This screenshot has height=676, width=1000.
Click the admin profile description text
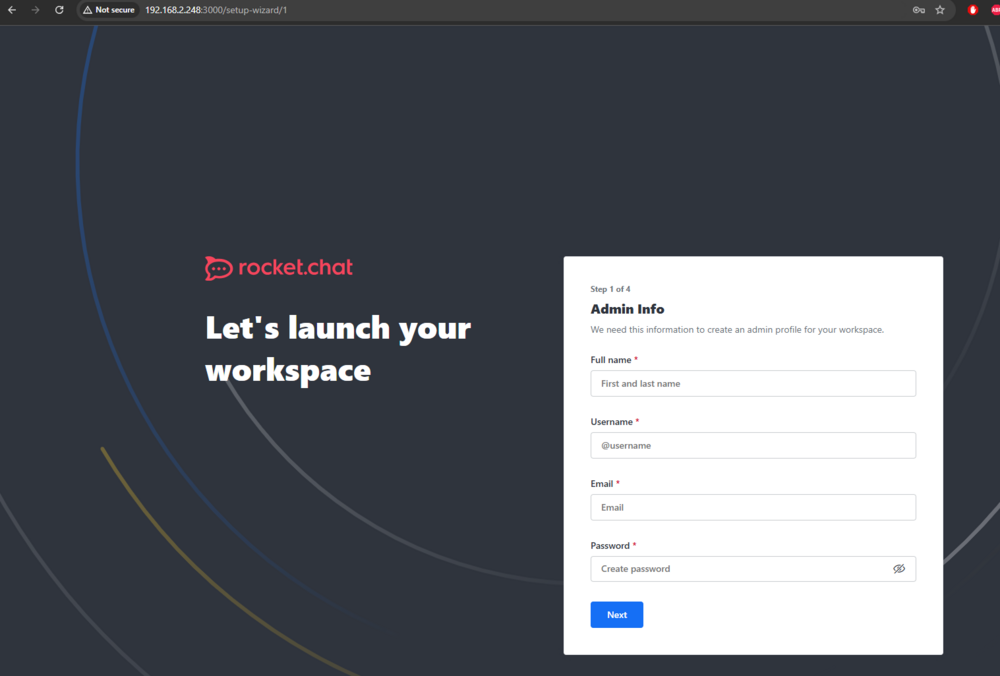[737, 330]
